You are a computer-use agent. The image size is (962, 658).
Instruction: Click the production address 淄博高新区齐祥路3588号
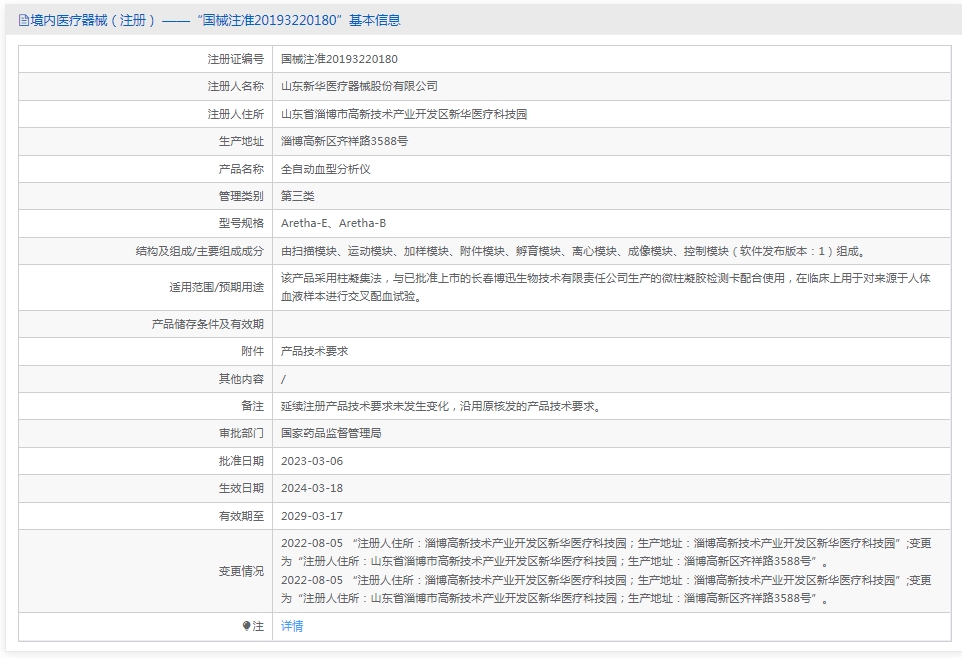coord(345,141)
